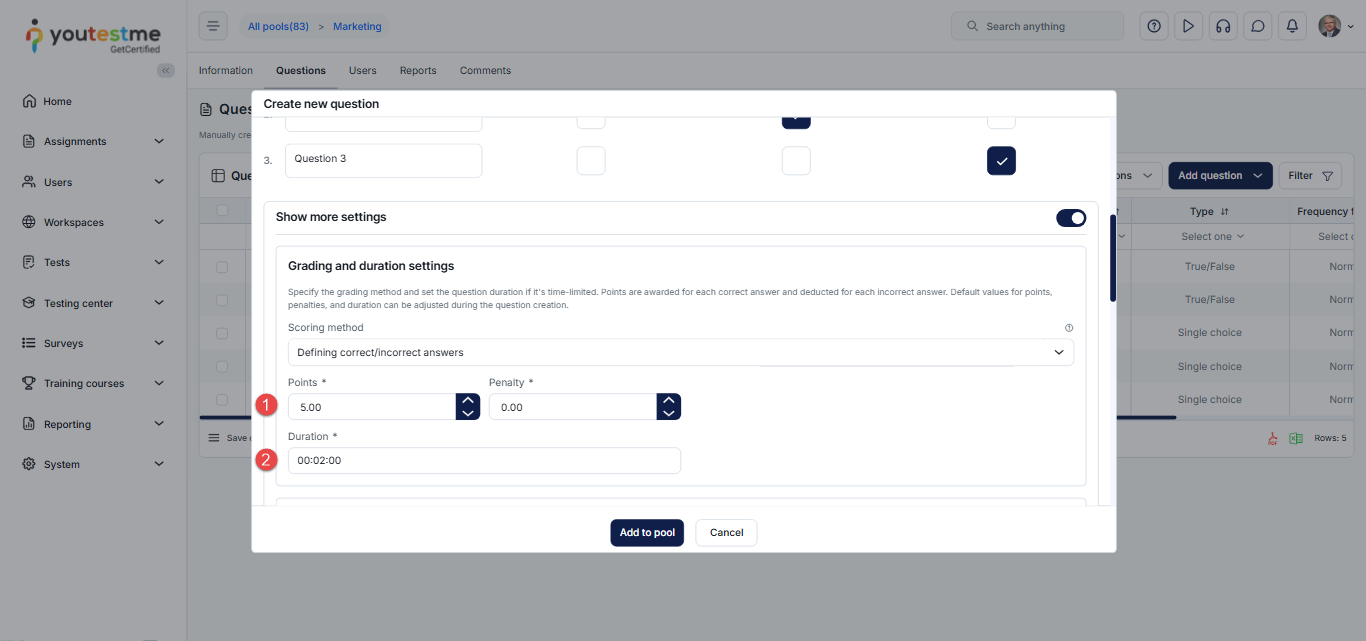Screen dimensions: 1366x641
Task: Expand Training courses chevron
Action: click(159, 383)
